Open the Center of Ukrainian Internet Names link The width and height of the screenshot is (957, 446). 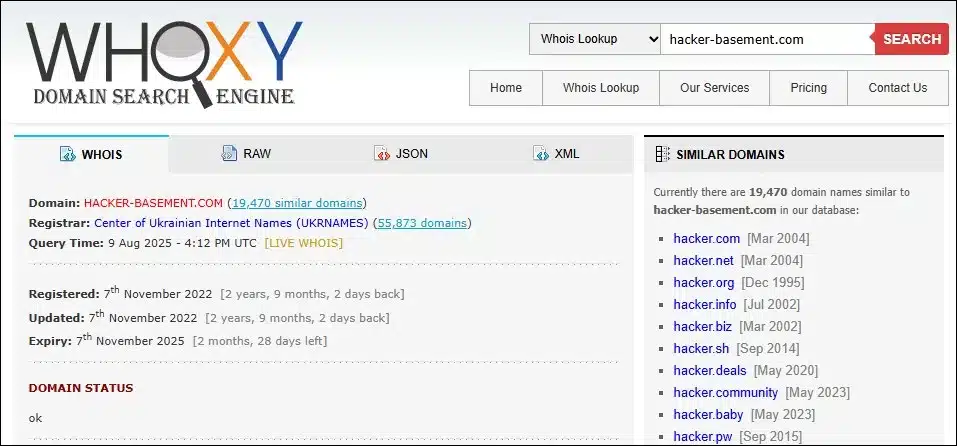(231, 223)
